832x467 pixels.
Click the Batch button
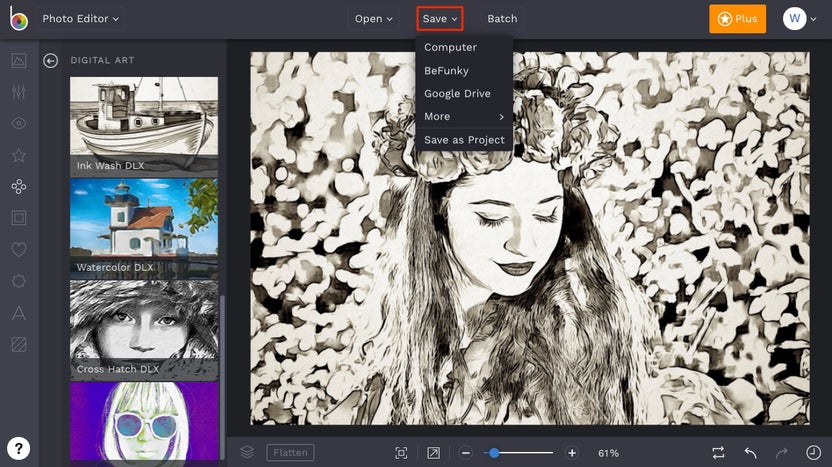click(502, 19)
